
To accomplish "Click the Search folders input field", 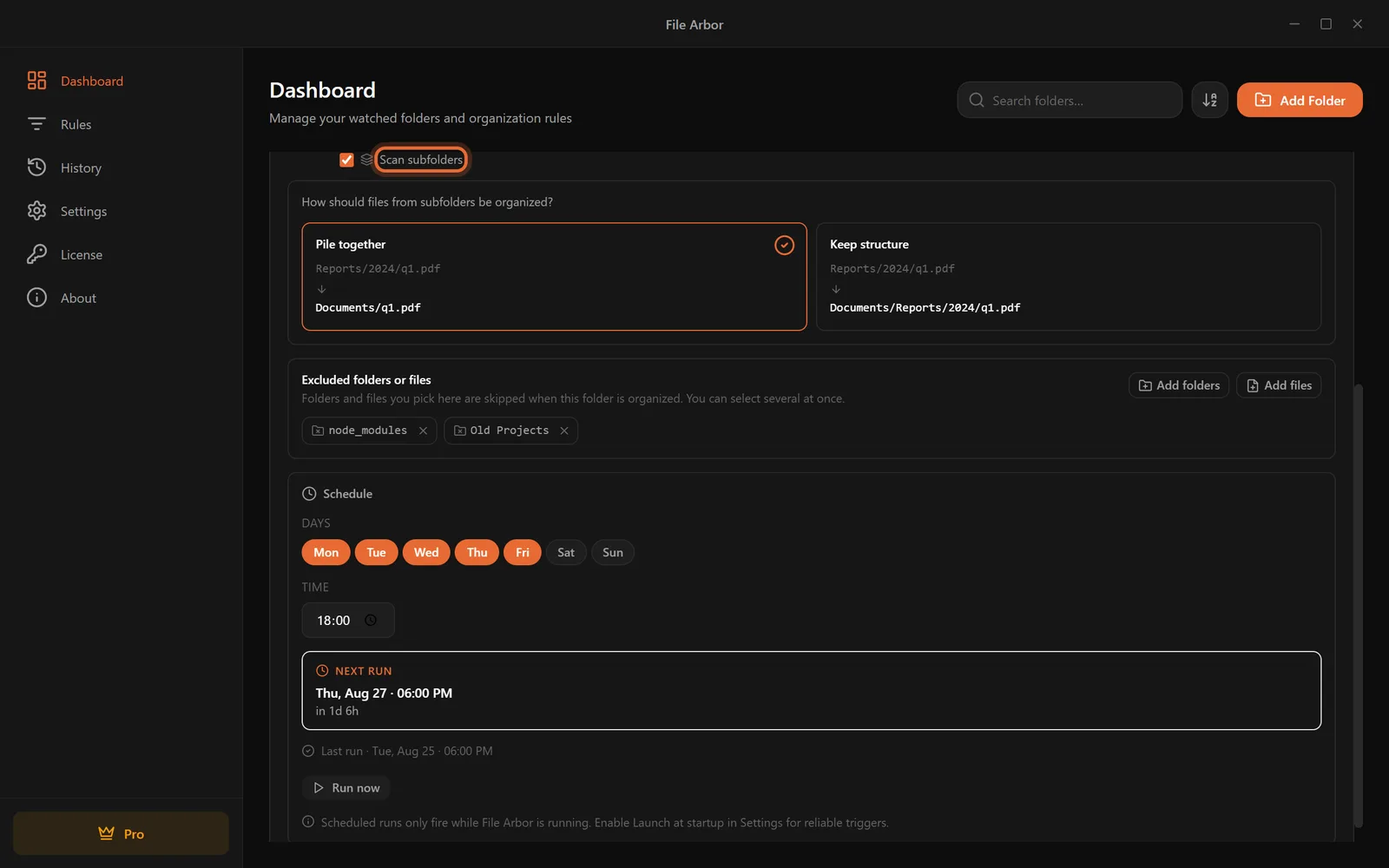I will 1070,100.
